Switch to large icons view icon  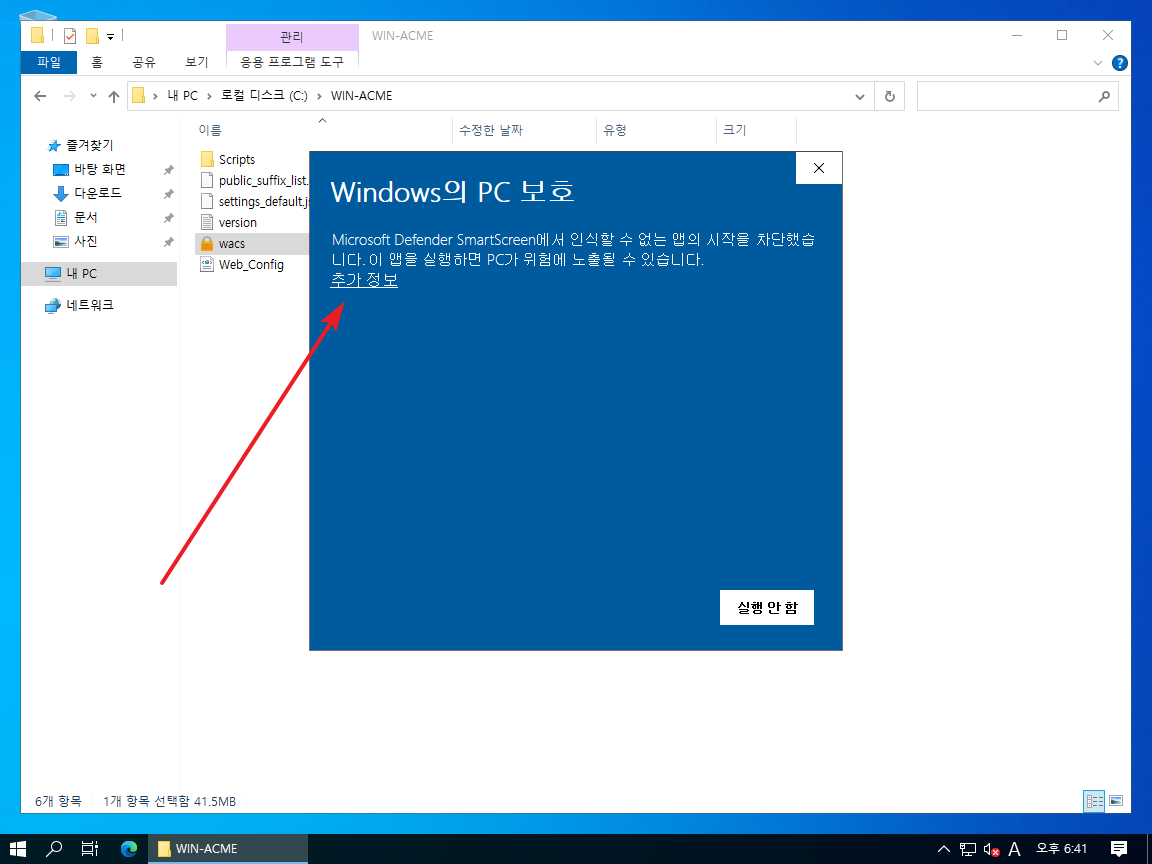coord(1116,801)
